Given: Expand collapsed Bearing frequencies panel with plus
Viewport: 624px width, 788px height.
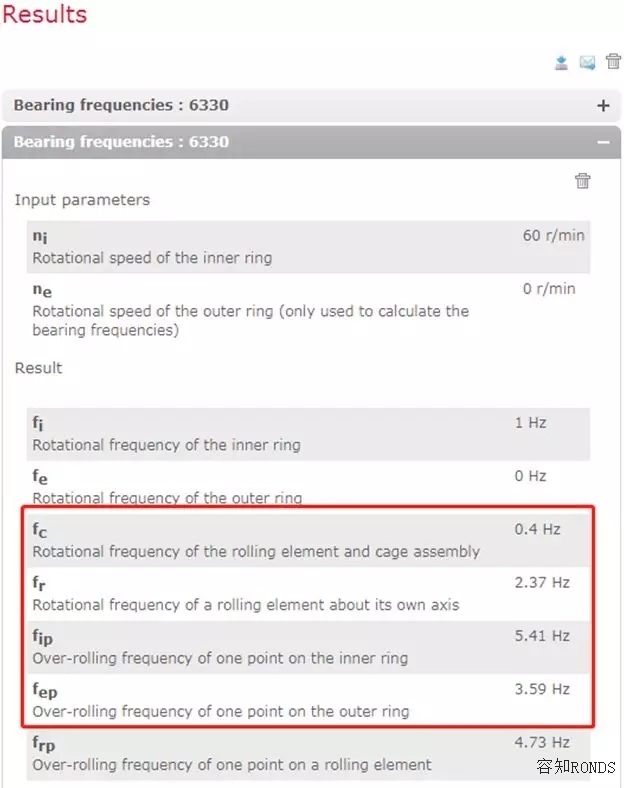Looking at the screenshot, I should point(602,106).
